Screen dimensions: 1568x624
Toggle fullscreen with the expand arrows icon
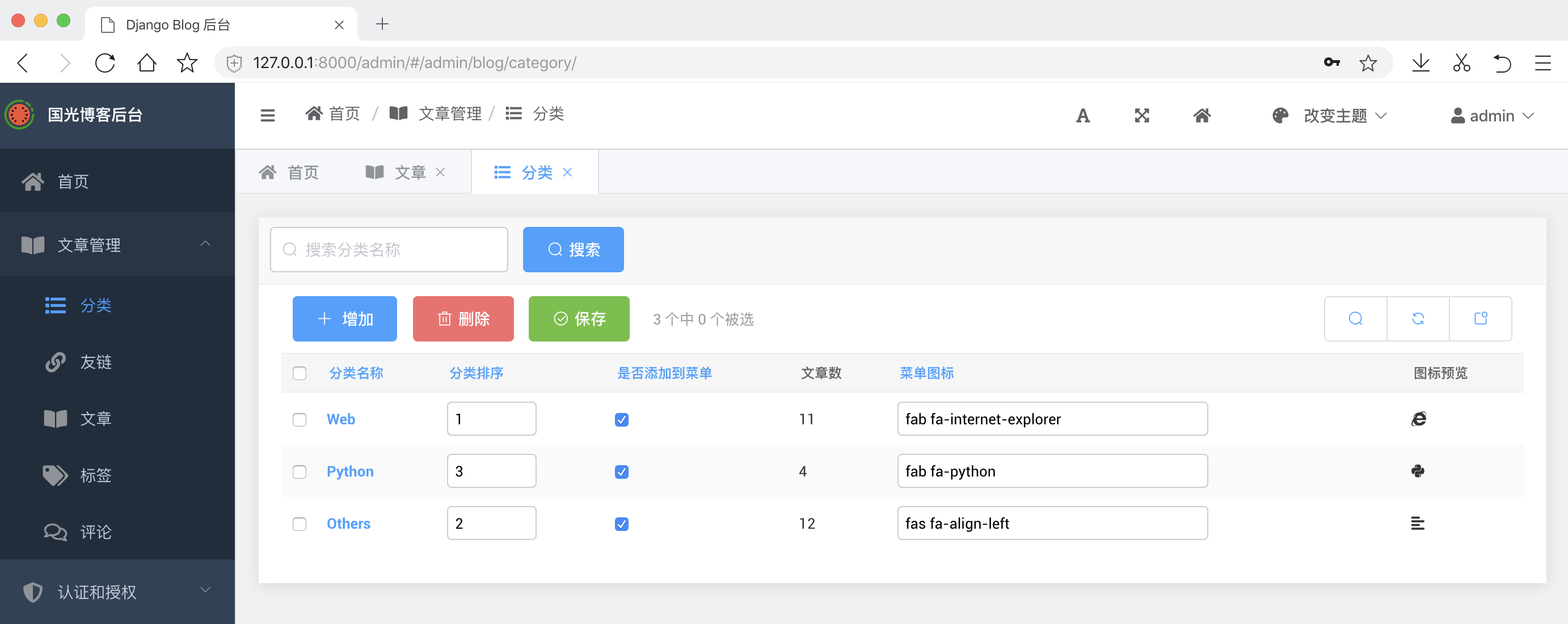1141,116
